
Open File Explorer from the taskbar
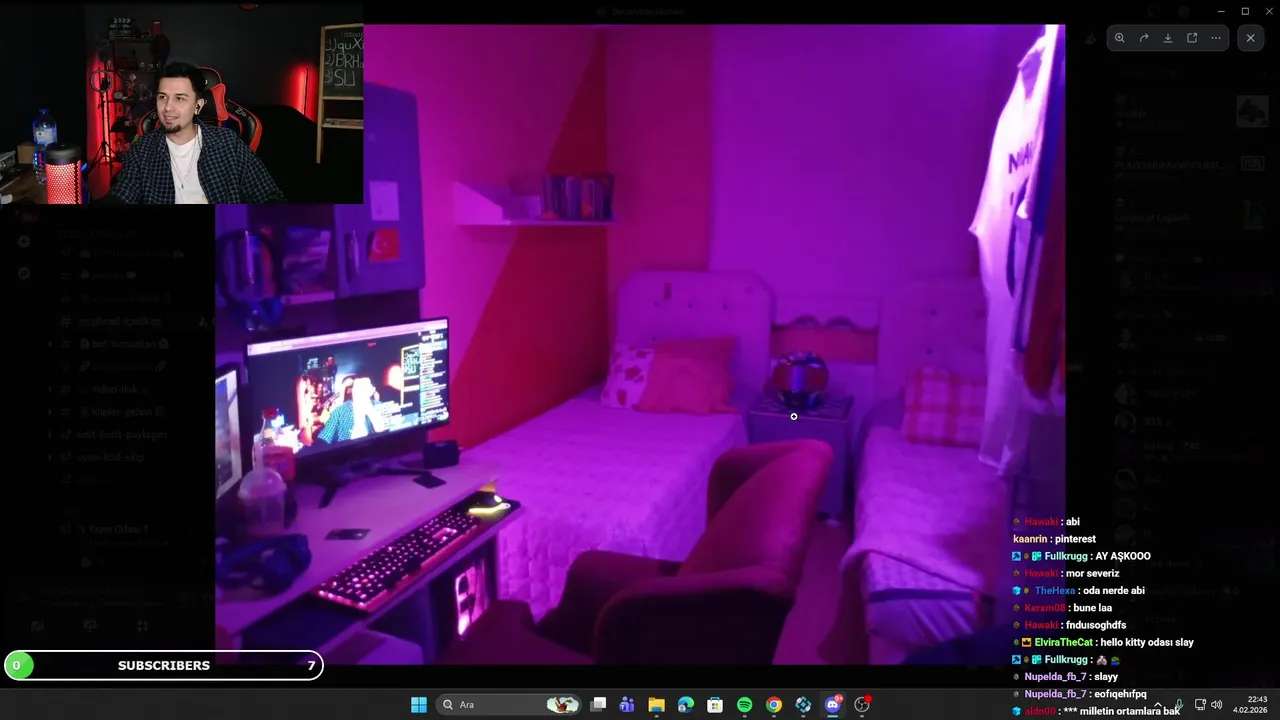pyautogui.click(x=656, y=705)
